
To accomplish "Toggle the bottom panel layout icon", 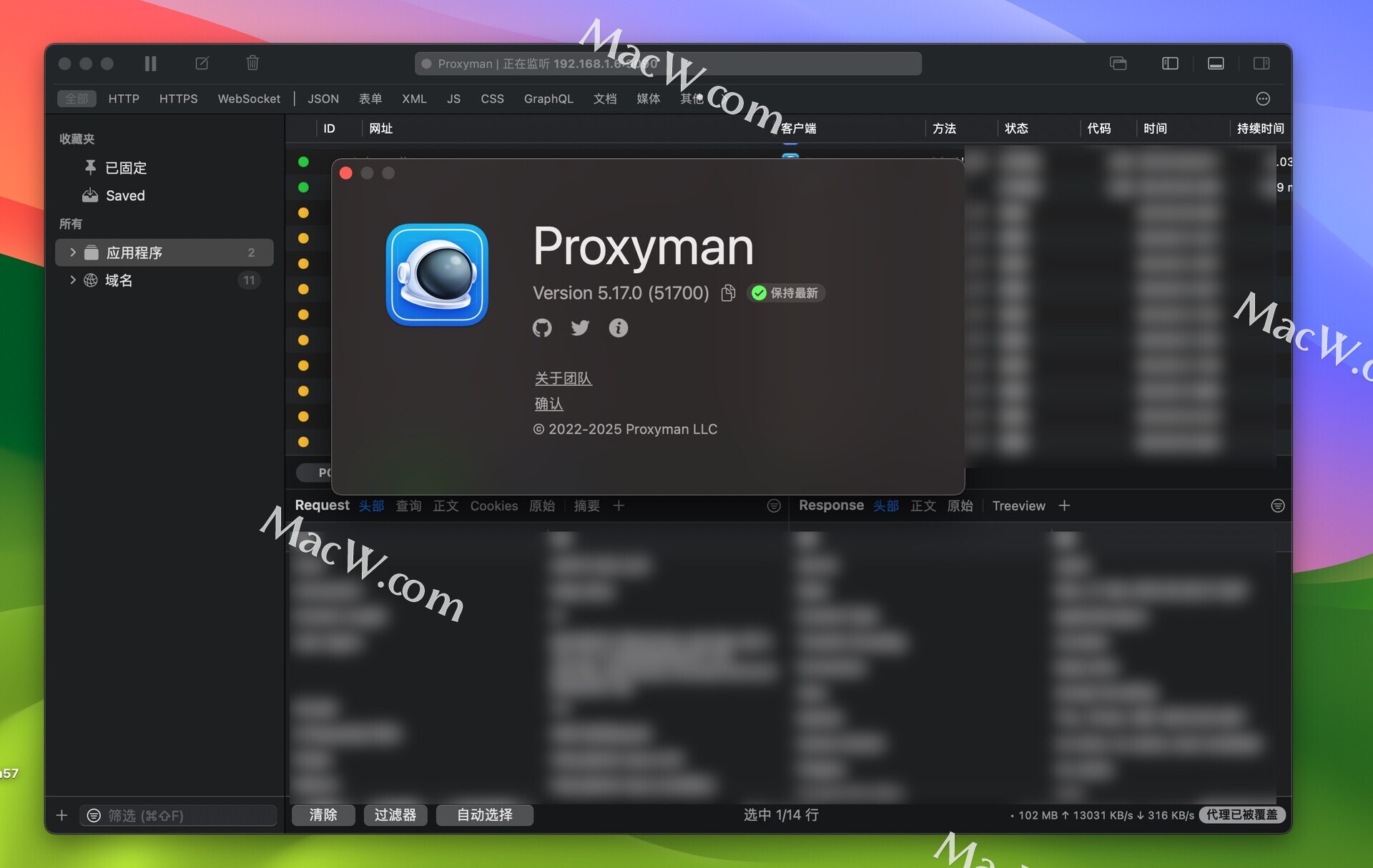I will pyautogui.click(x=1216, y=64).
